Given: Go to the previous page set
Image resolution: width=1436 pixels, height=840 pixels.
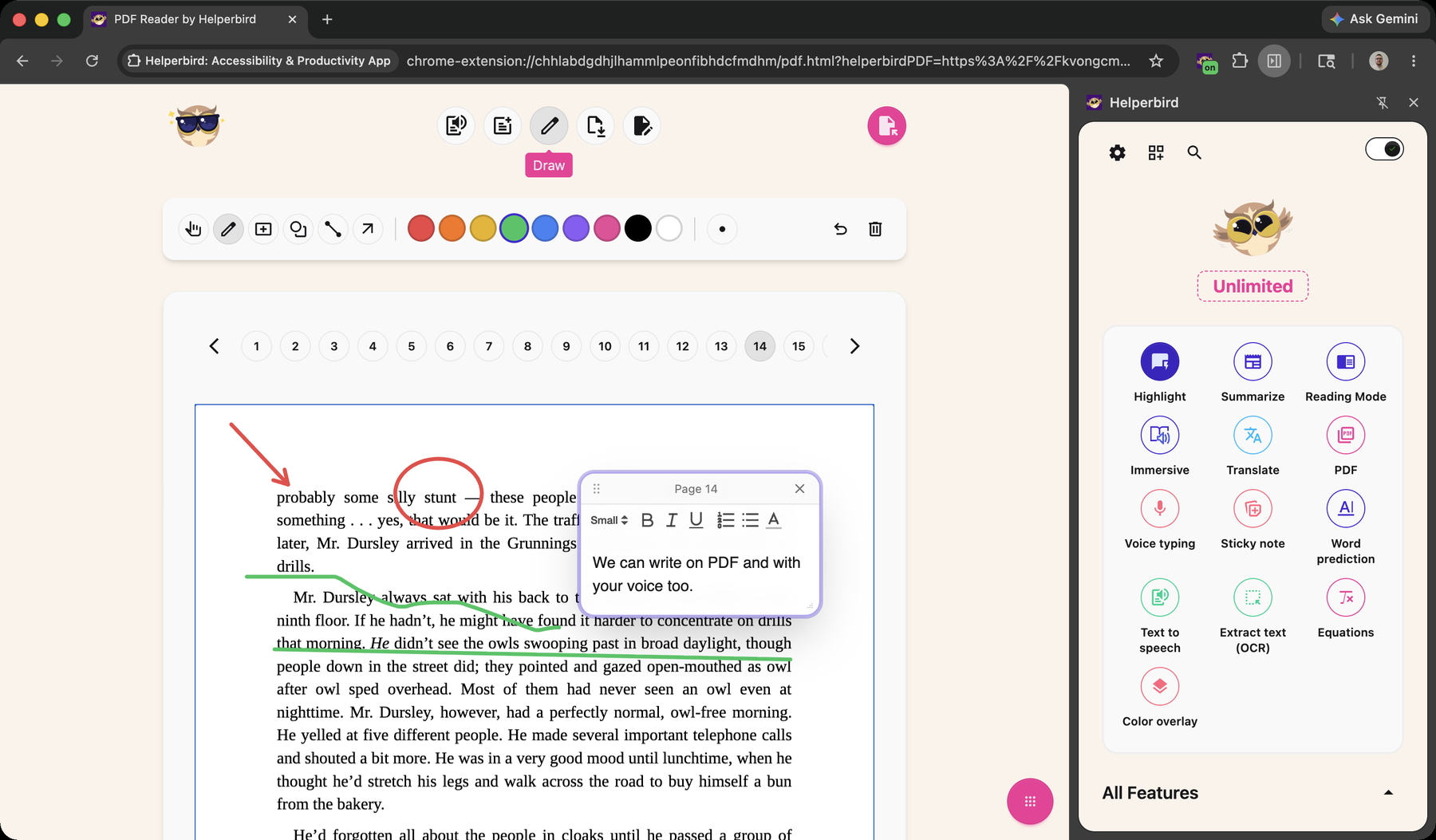Looking at the screenshot, I should 214,346.
